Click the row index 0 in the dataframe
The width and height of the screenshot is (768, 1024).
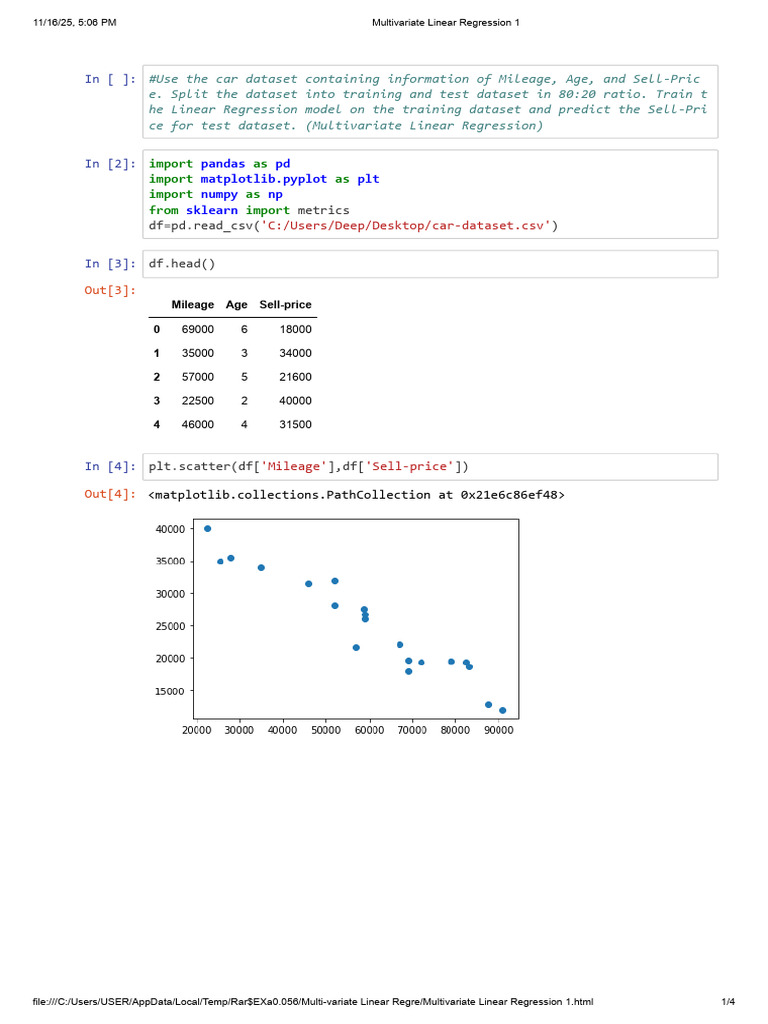(157, 330)
